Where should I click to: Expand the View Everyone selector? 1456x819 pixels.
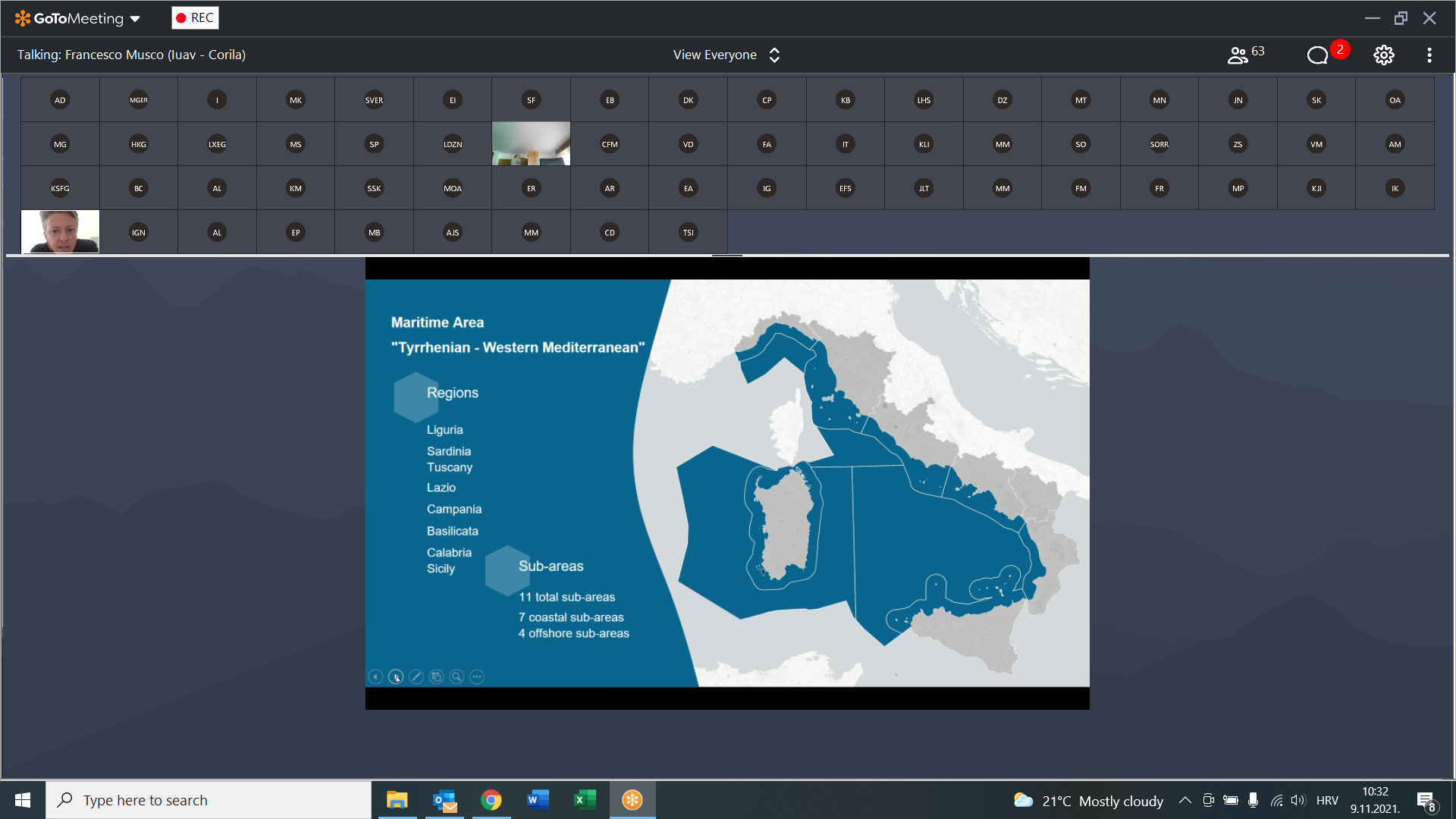(726, 55)
